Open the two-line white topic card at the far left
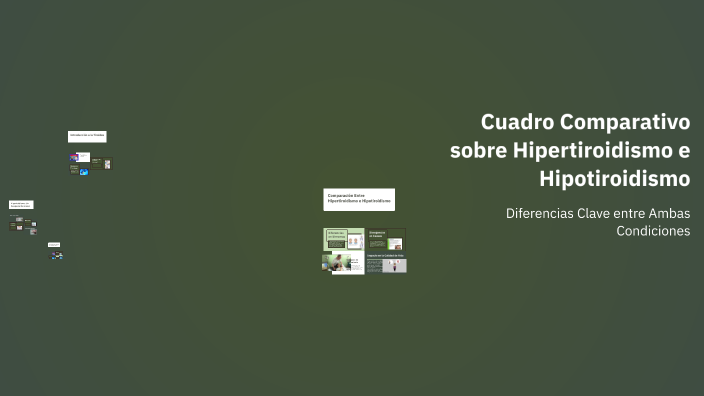This screenshot has height=396, width=704. [21, 205]
